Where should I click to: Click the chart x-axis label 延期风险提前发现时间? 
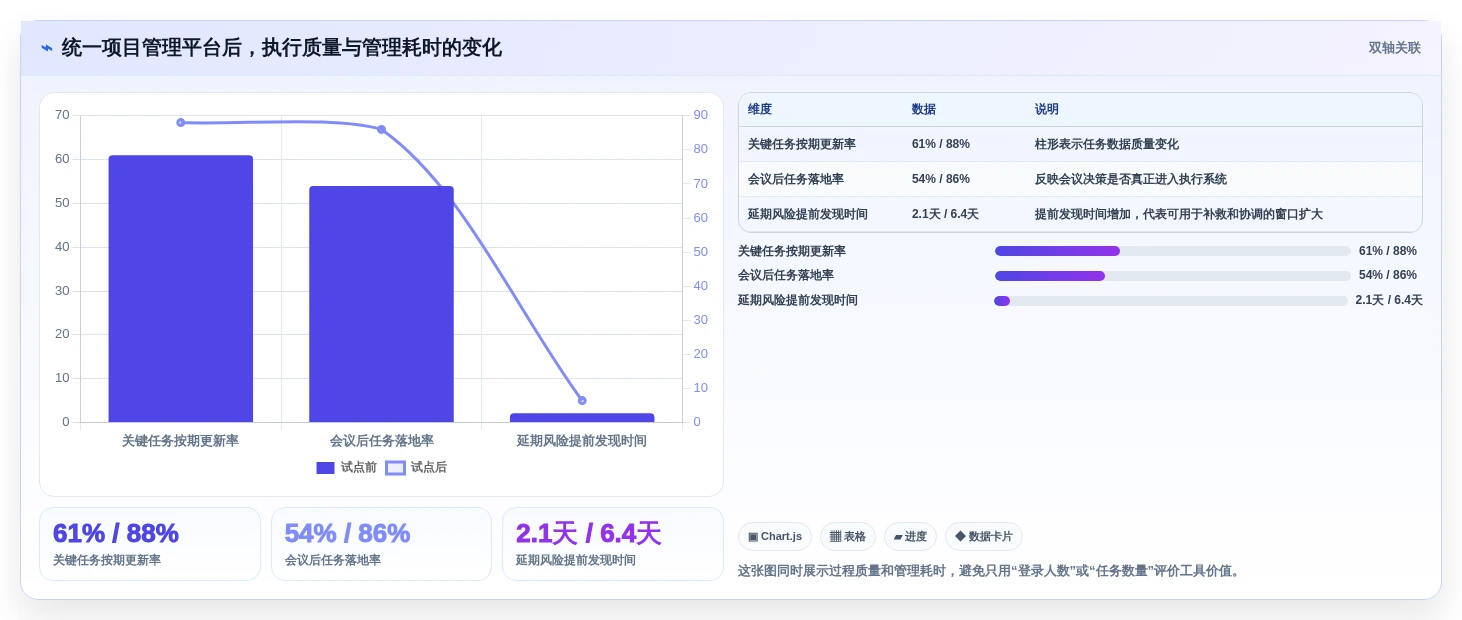pyautogui.click(x=582, y=441)
